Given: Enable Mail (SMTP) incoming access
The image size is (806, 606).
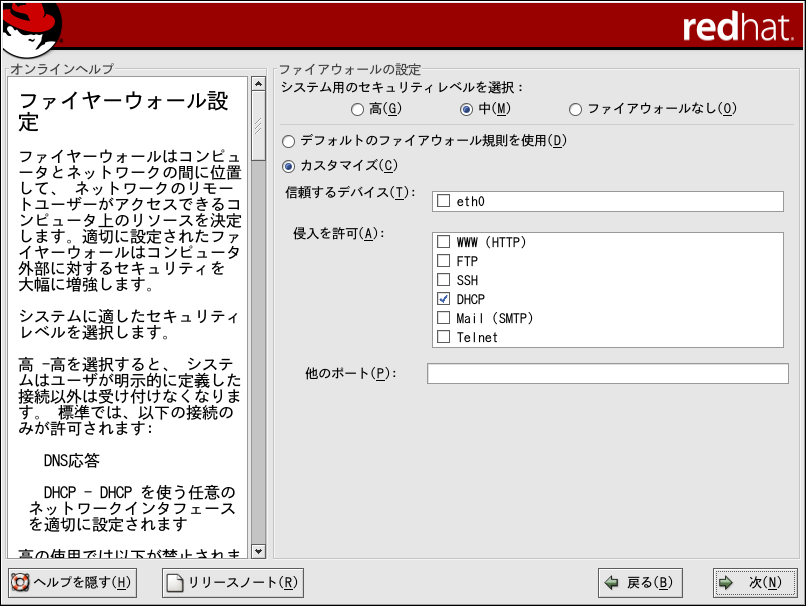Looking at the screenshot, I should [x=443, y=318].
